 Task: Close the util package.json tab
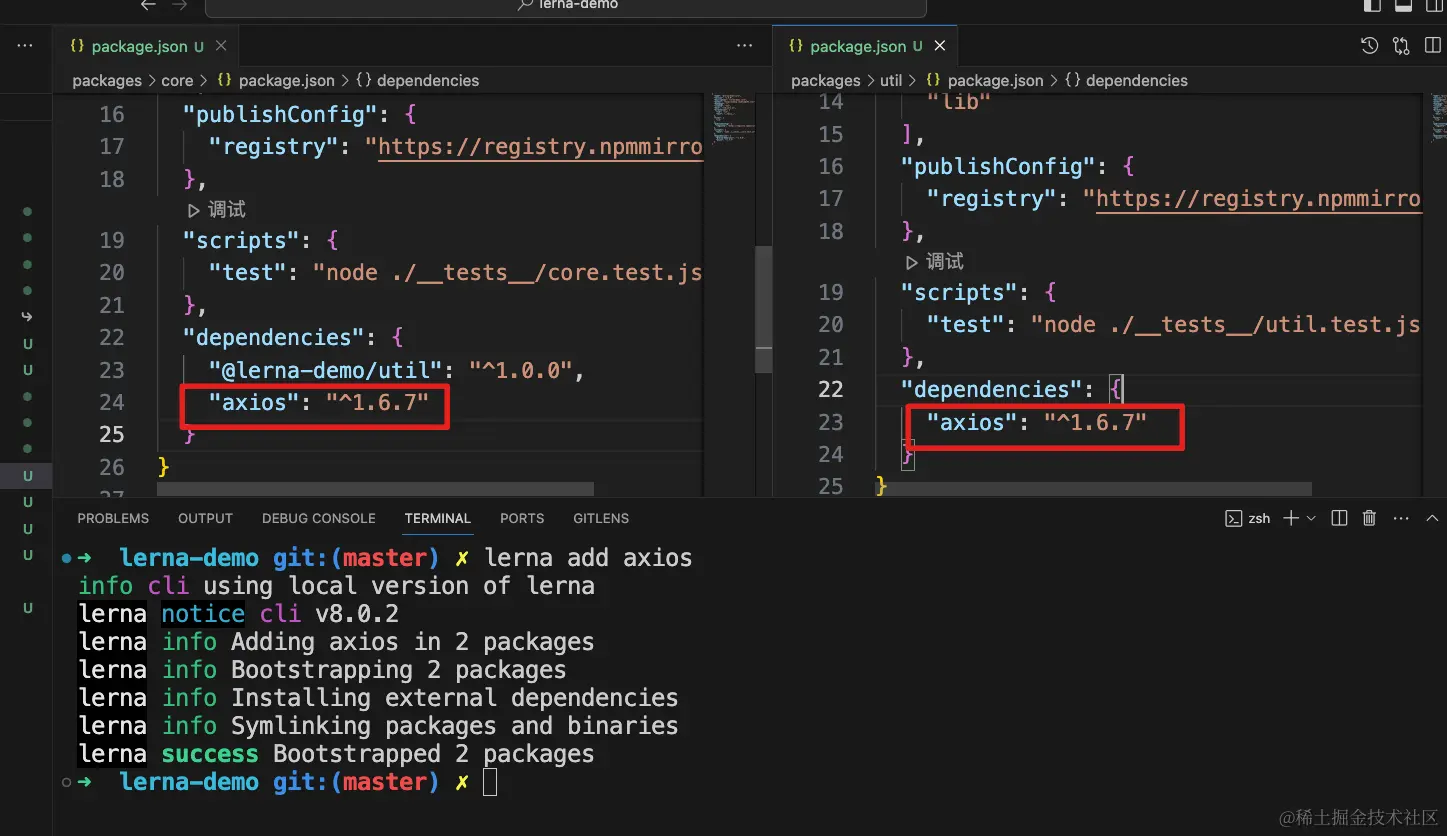tap(940, 46)
